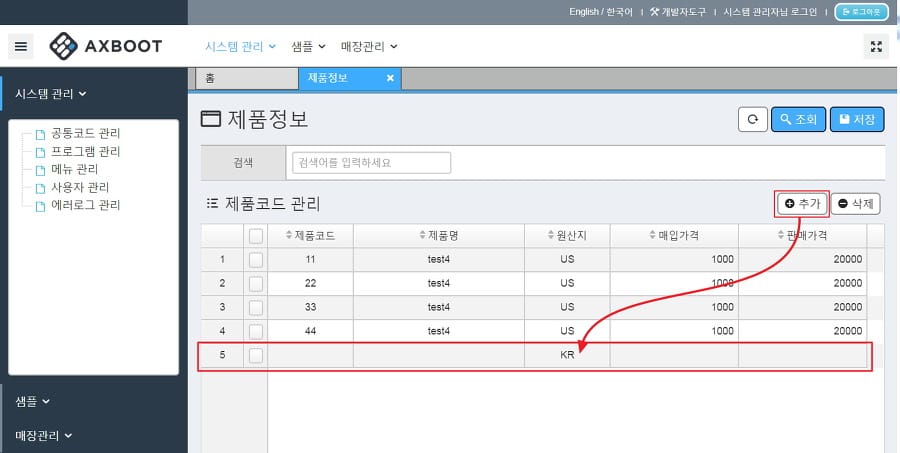Toggle the hamburger sidebar menu

point(21,47)
